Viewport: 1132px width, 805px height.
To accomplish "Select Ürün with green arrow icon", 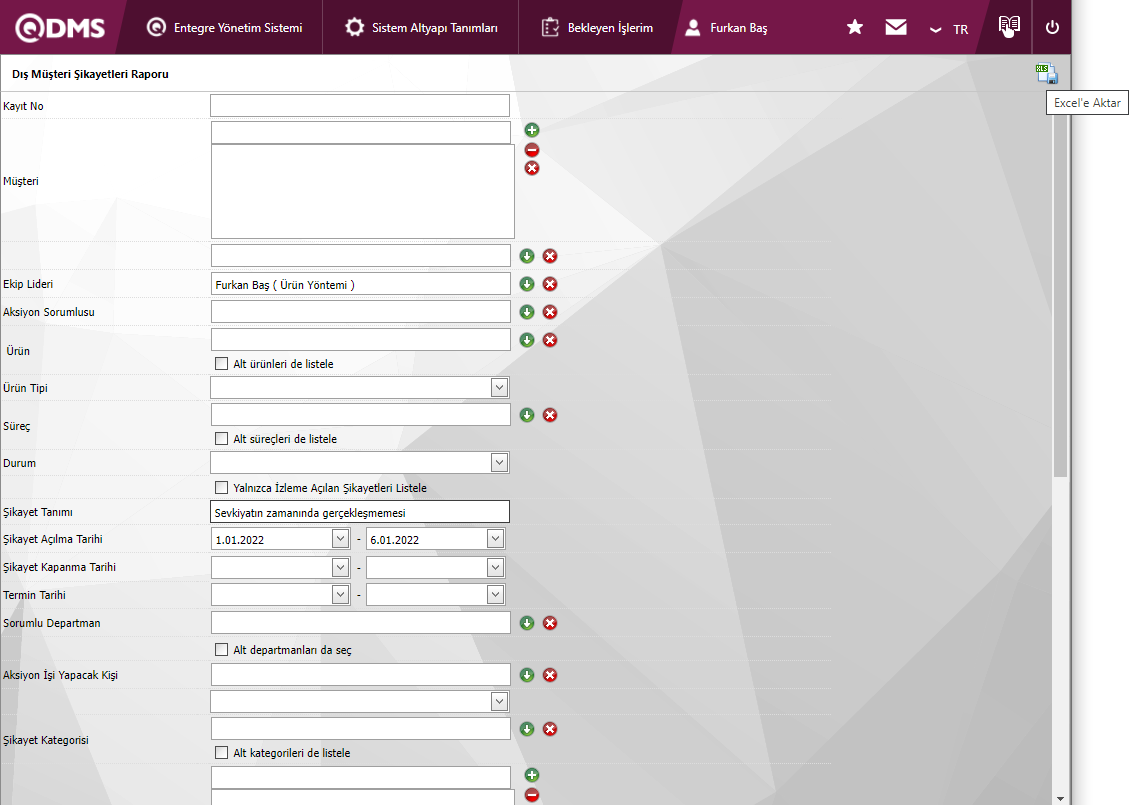I will pos(527,340).
